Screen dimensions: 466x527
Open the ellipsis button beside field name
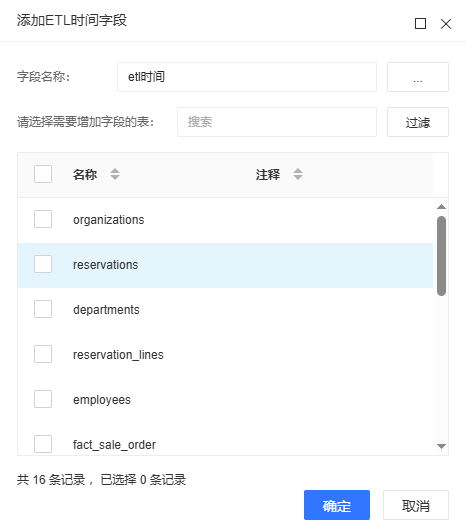418,77
